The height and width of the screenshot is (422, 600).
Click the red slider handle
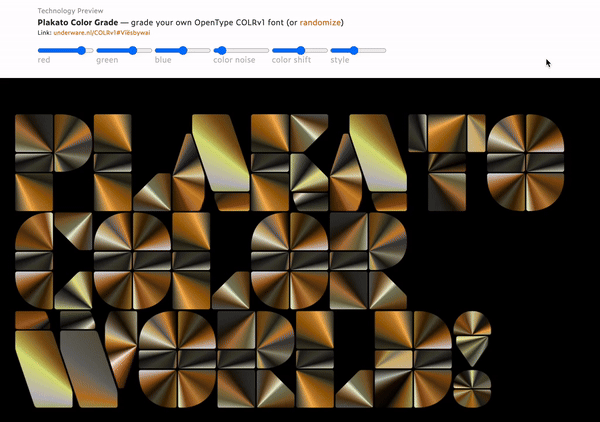[80, 50]
